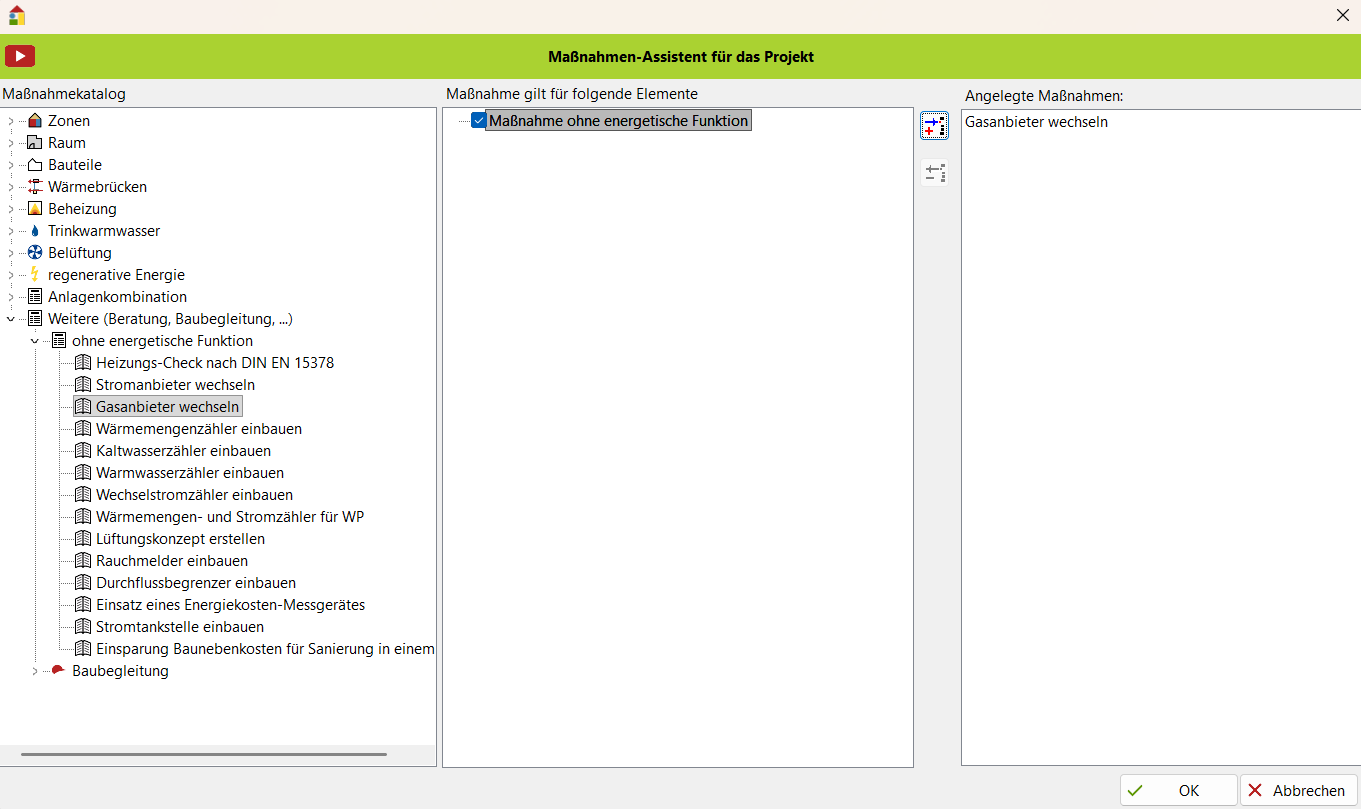Click the Wärmebrücken icon in tree
1361x809 pixels.
coord(35,187)
